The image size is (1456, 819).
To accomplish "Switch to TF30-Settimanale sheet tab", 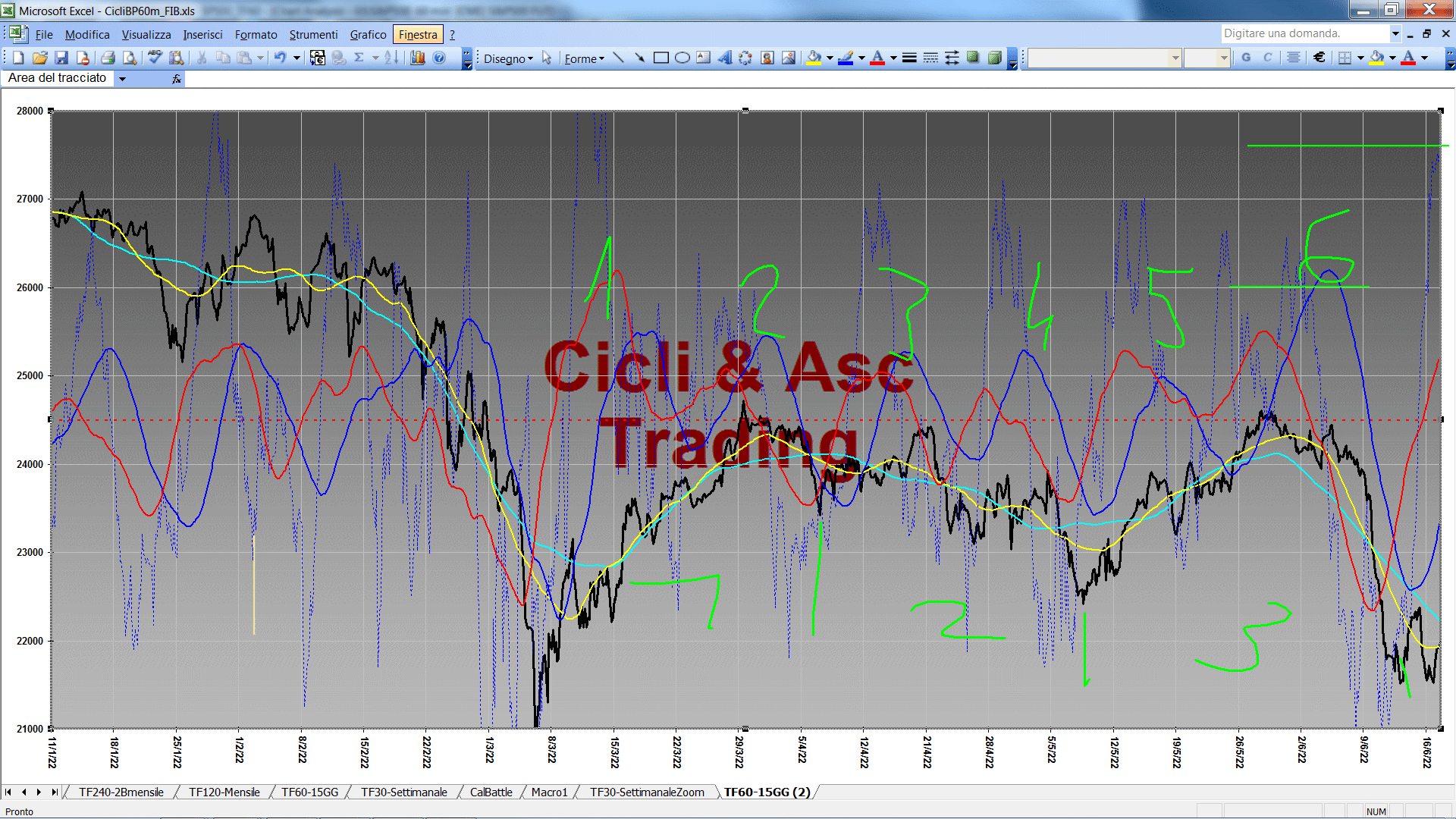I will [403, 792].
